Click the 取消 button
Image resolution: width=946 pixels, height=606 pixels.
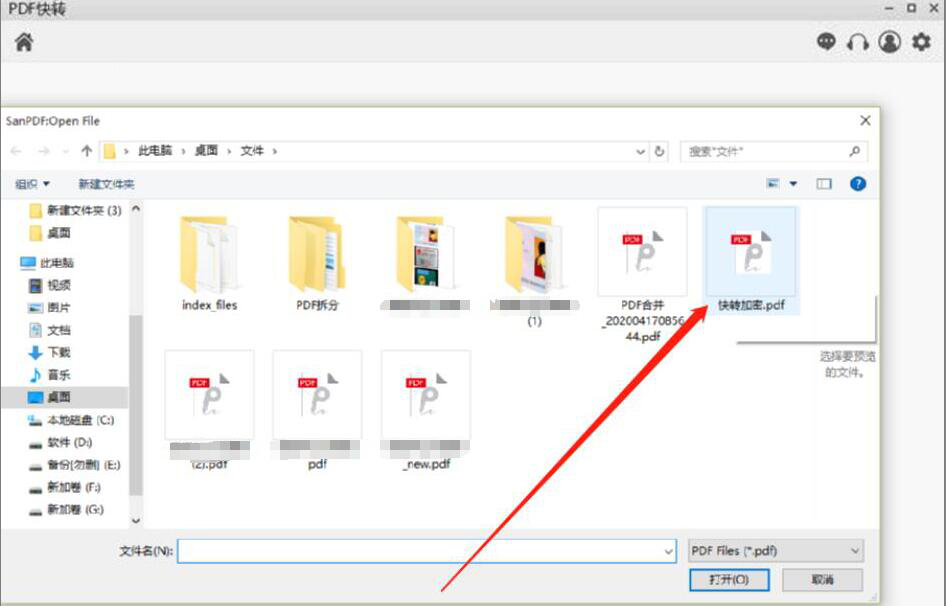pyautogui.click(x=822, y=580)
